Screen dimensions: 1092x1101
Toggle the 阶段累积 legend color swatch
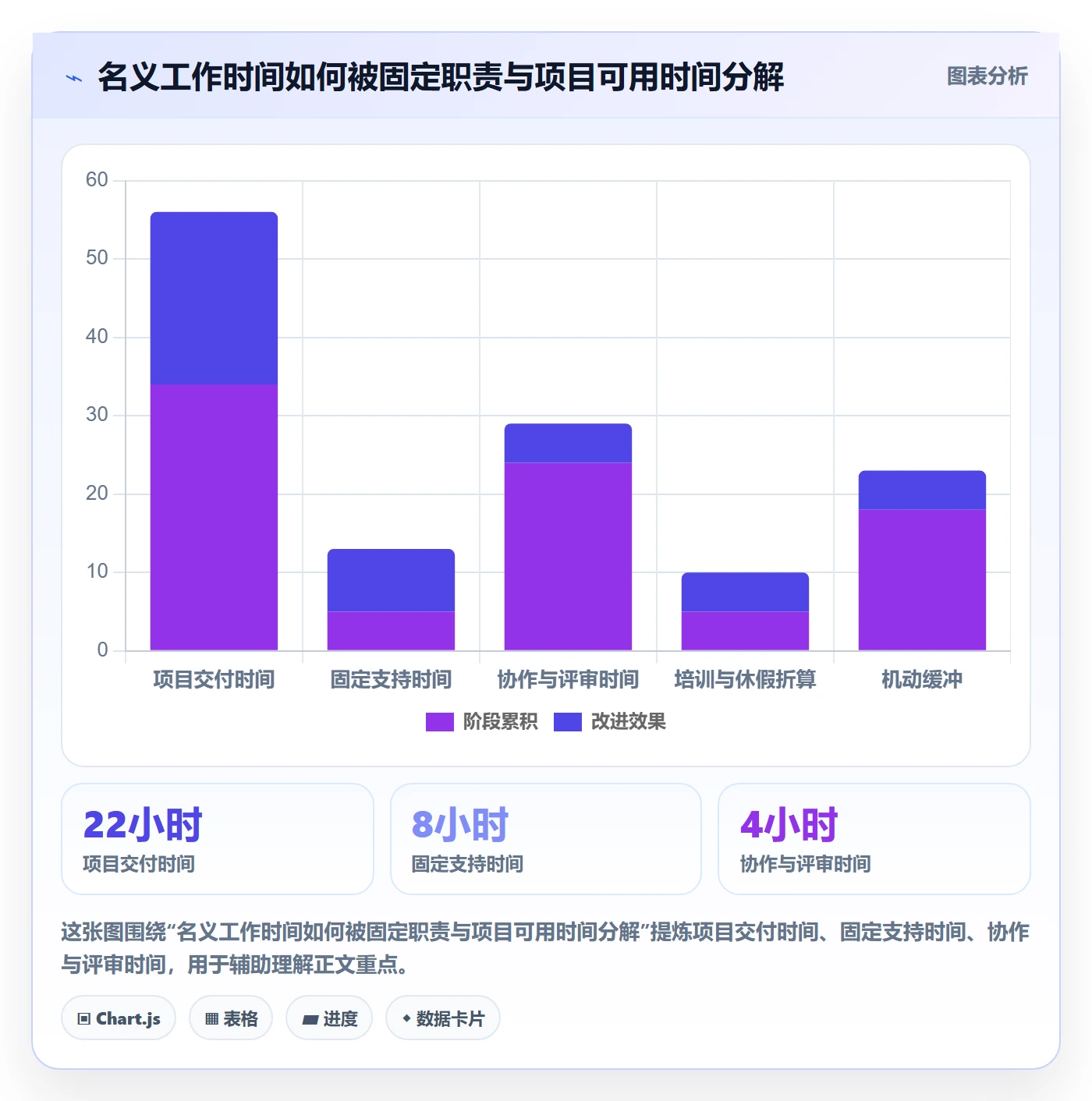coord(439,722)
